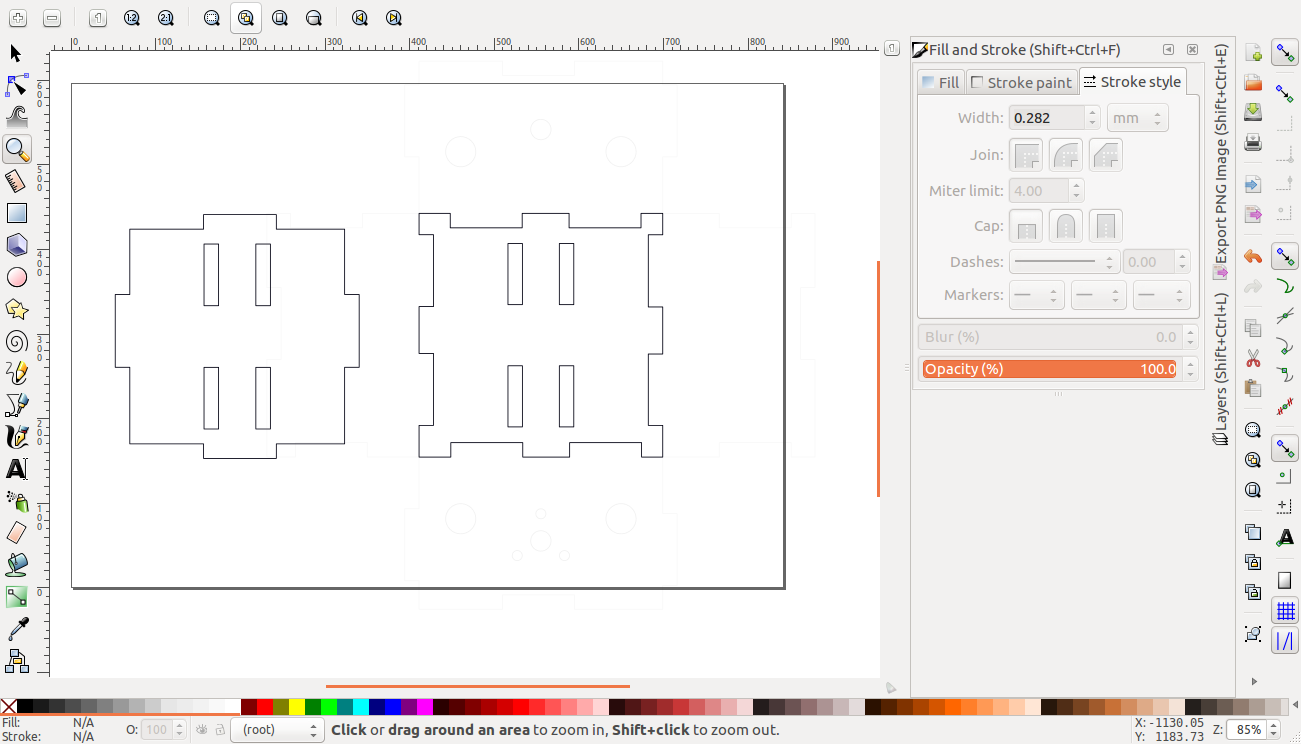1301x744 pixels.
Task: Select the Connector diagram tool
Action: 16,661
